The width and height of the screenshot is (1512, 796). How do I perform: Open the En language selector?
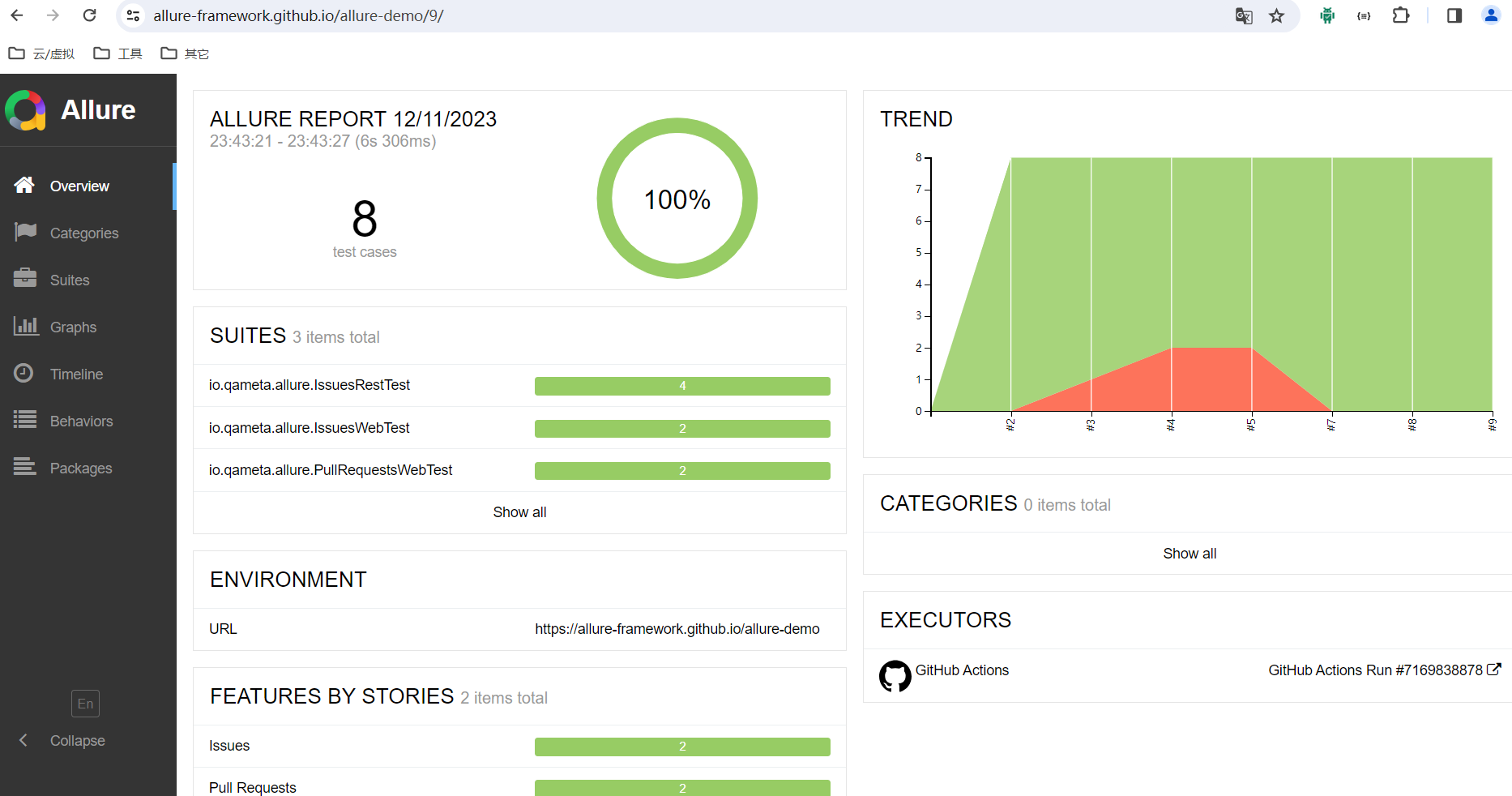(x=85, y=704)
